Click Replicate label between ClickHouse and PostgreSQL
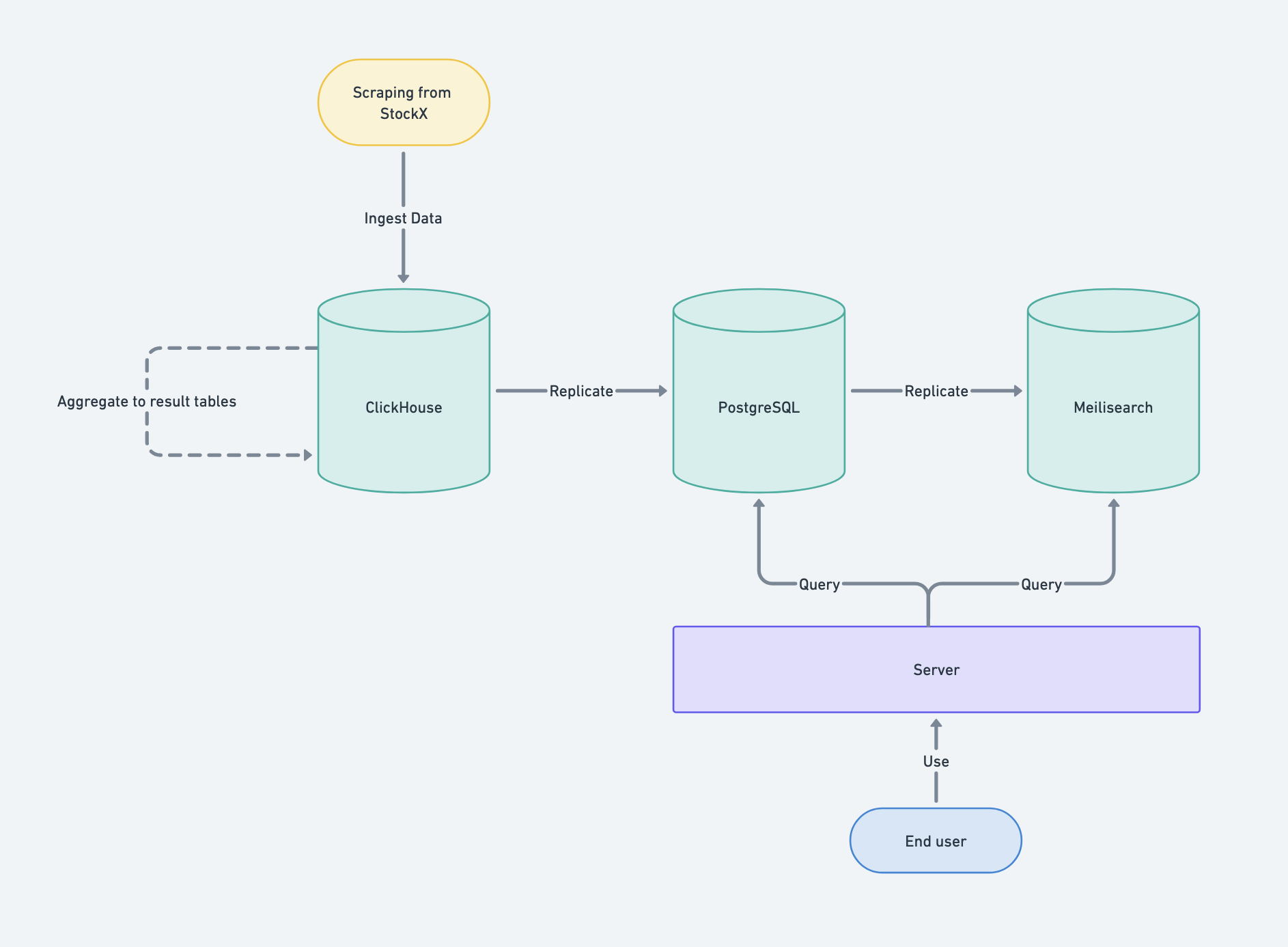Viewport: 1288px width, 947px height. tap(581, 391)
